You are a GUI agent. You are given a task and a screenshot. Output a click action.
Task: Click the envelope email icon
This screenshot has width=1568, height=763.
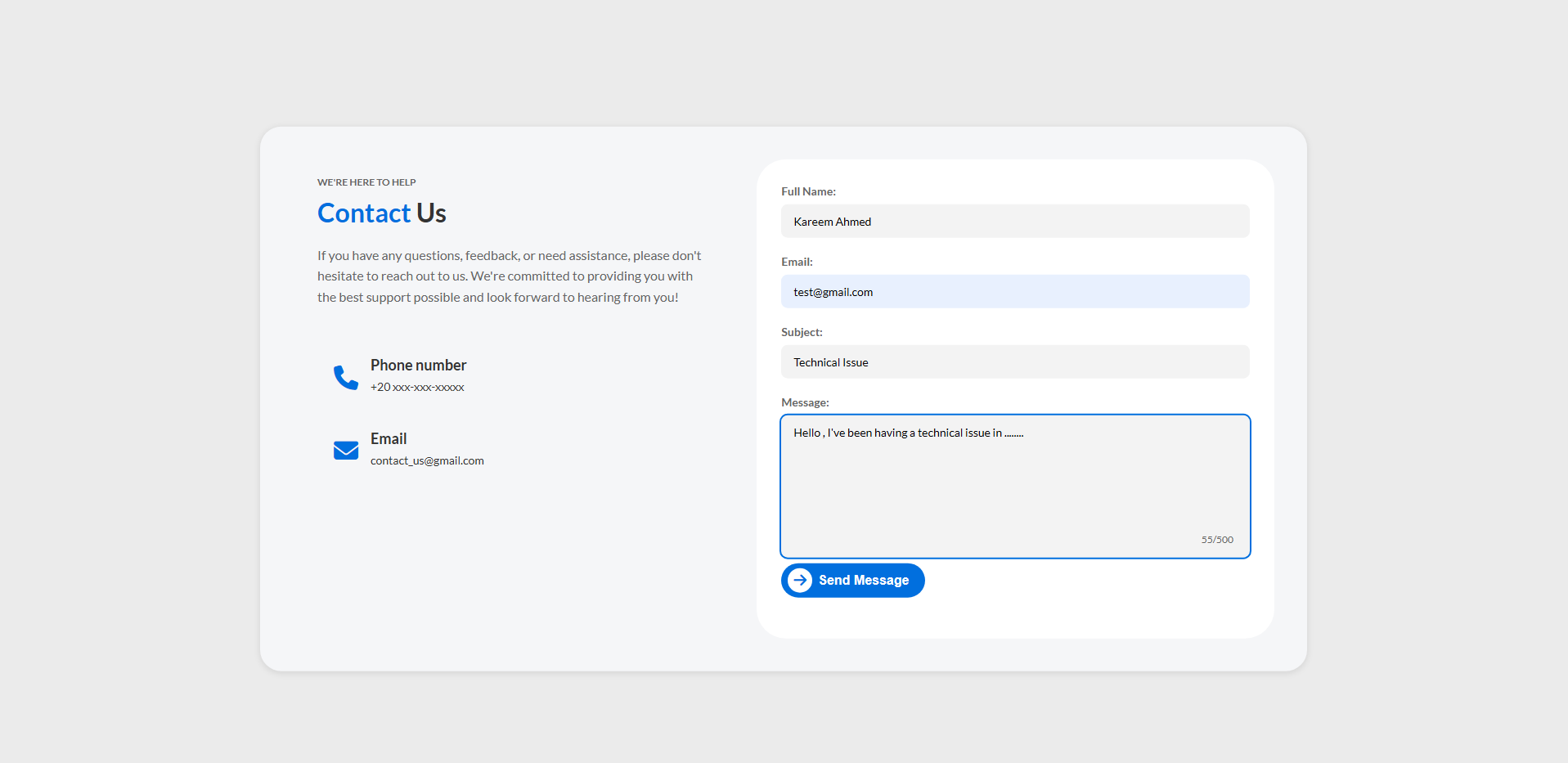click(344, 450)
